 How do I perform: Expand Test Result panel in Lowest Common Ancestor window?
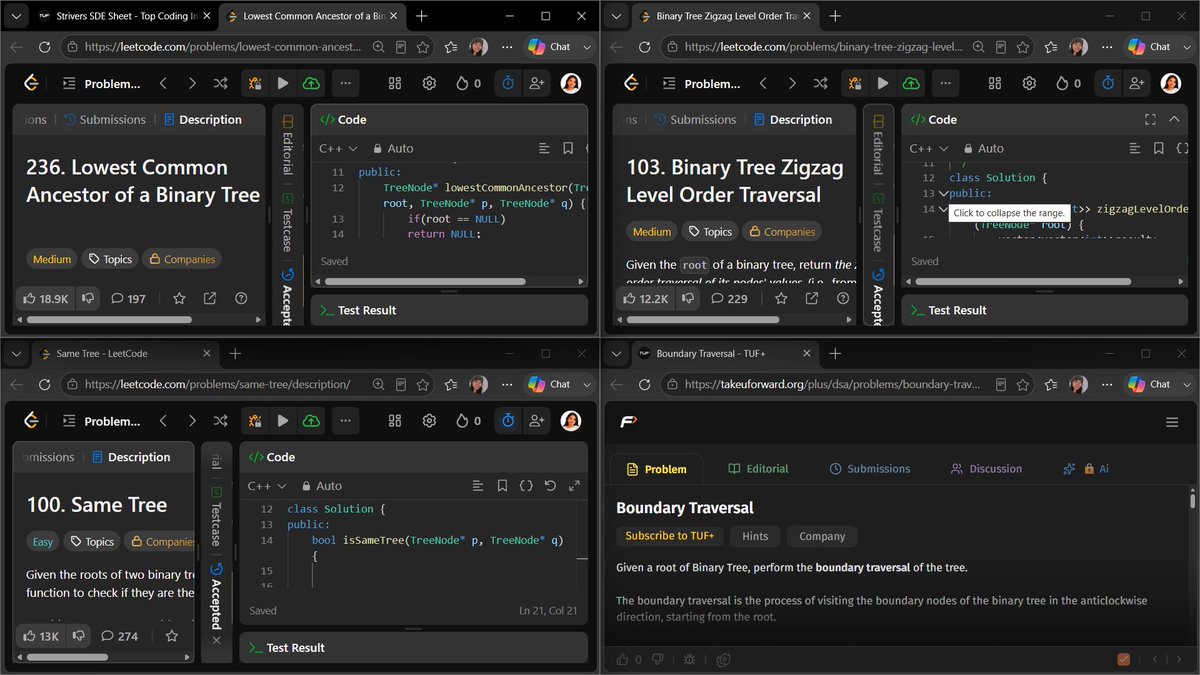358,310
